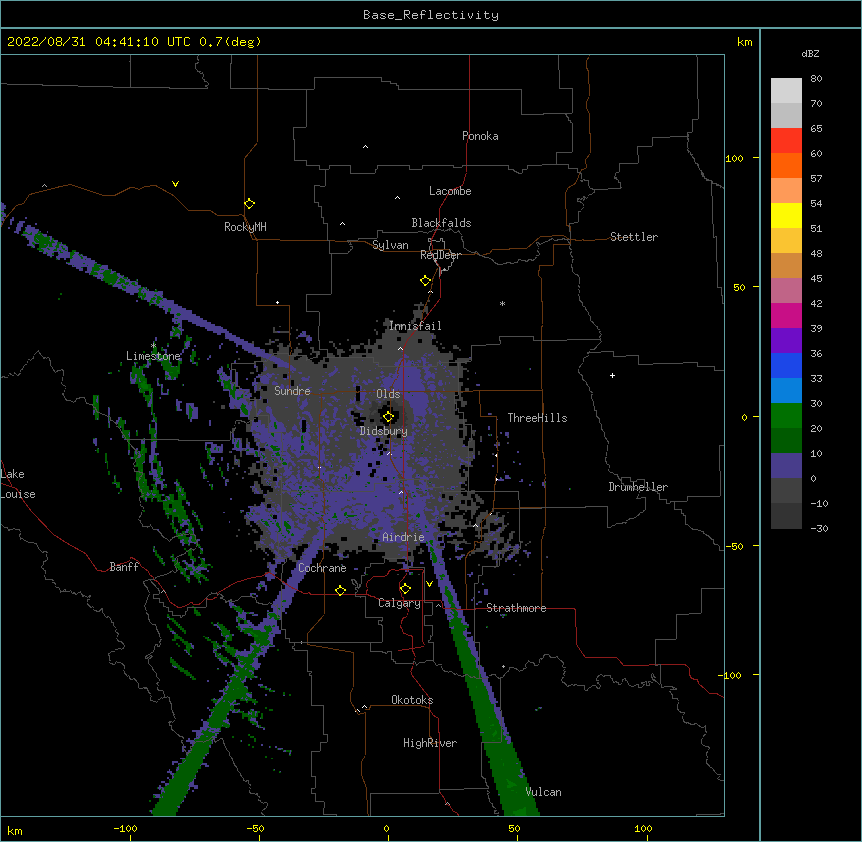Pick the red 60–65 dBZ legend swatch

pyautogui.click(x=786, y=141)
